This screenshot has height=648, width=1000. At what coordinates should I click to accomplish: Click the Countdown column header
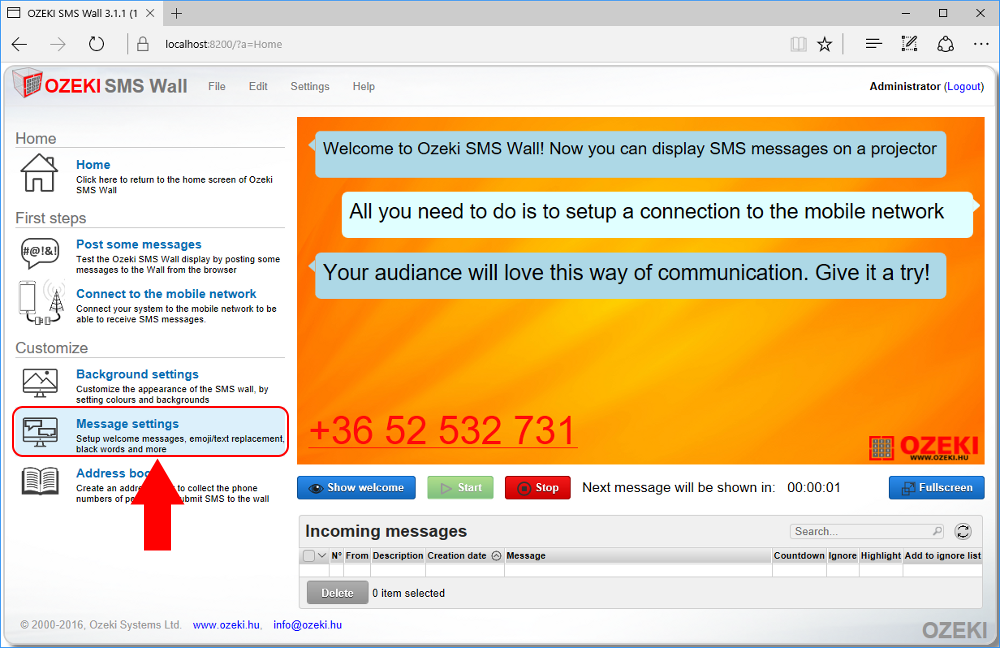click(799, 556)
